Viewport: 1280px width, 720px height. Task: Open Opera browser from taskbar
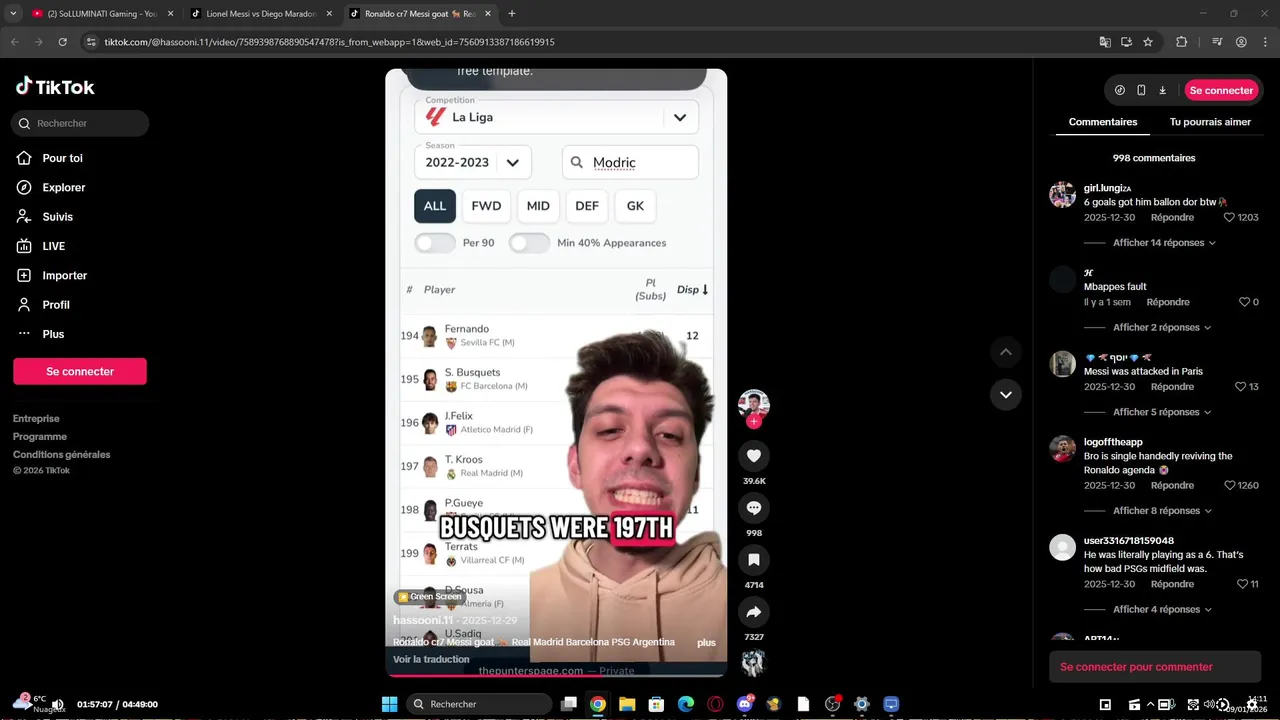pos(715,704)
